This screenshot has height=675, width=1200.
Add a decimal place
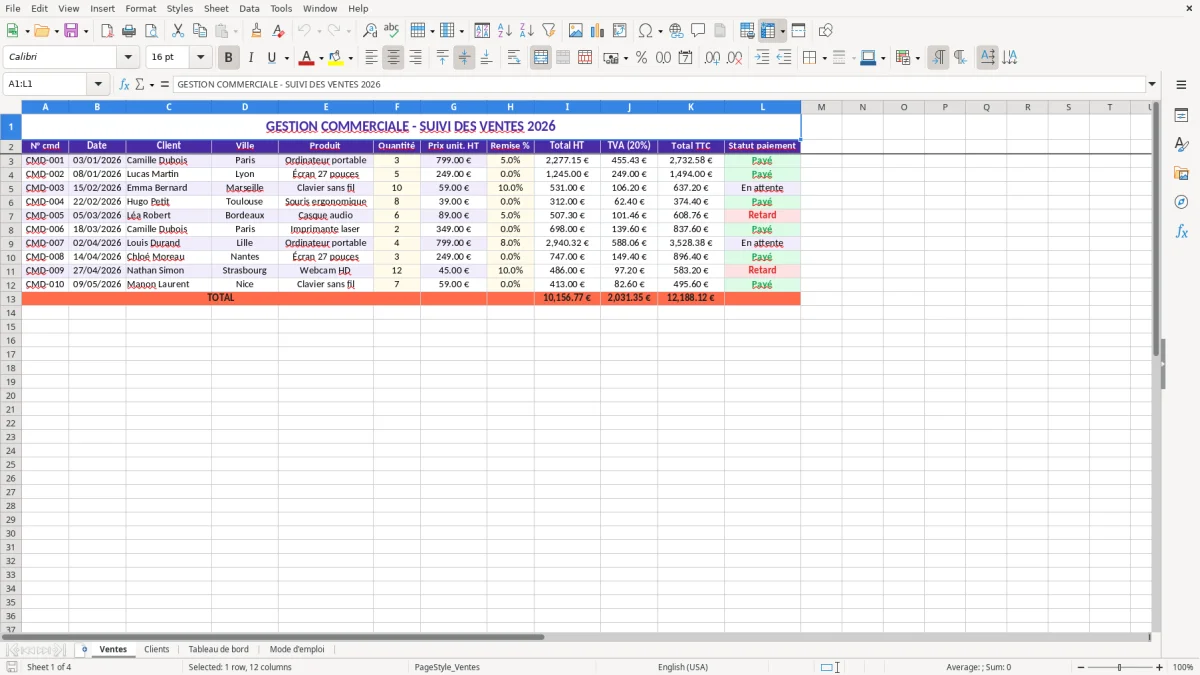click(713, 58)
